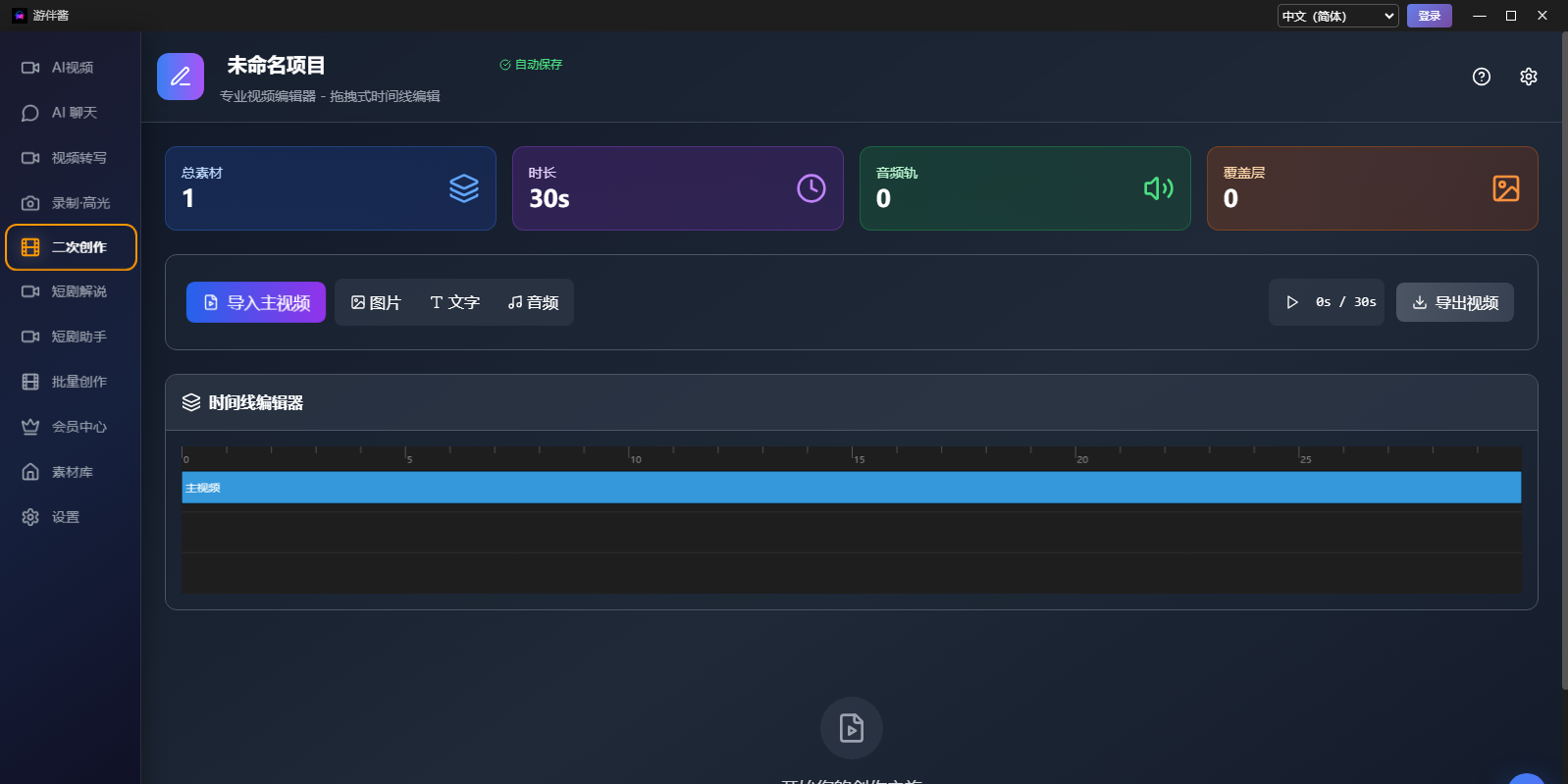The image size is (1568, 784).
Task: Add an overlay with 图片 button
Action: [376, 302]
